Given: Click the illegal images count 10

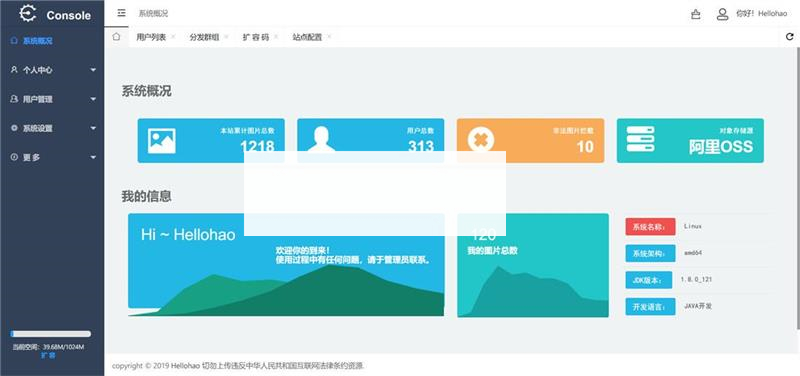Looking at the screenshot, I should click(x=585, y=147).
